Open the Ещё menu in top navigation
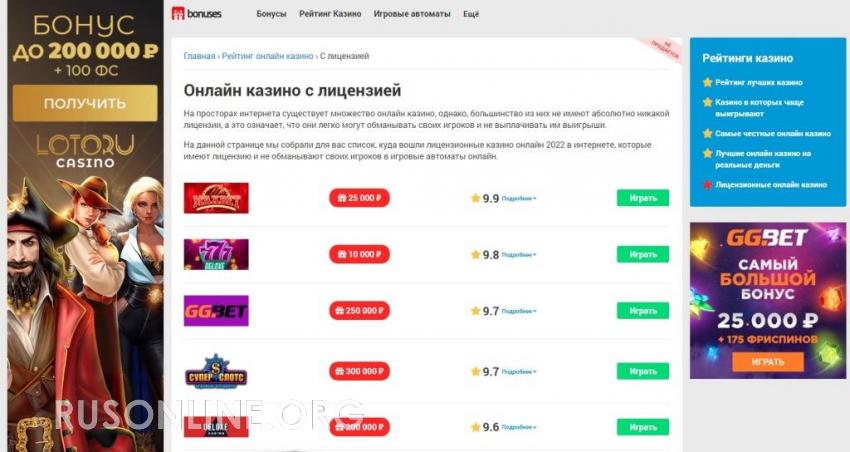Screen dimensions: 850x452 pyautogui.click(x=471, y=14)
